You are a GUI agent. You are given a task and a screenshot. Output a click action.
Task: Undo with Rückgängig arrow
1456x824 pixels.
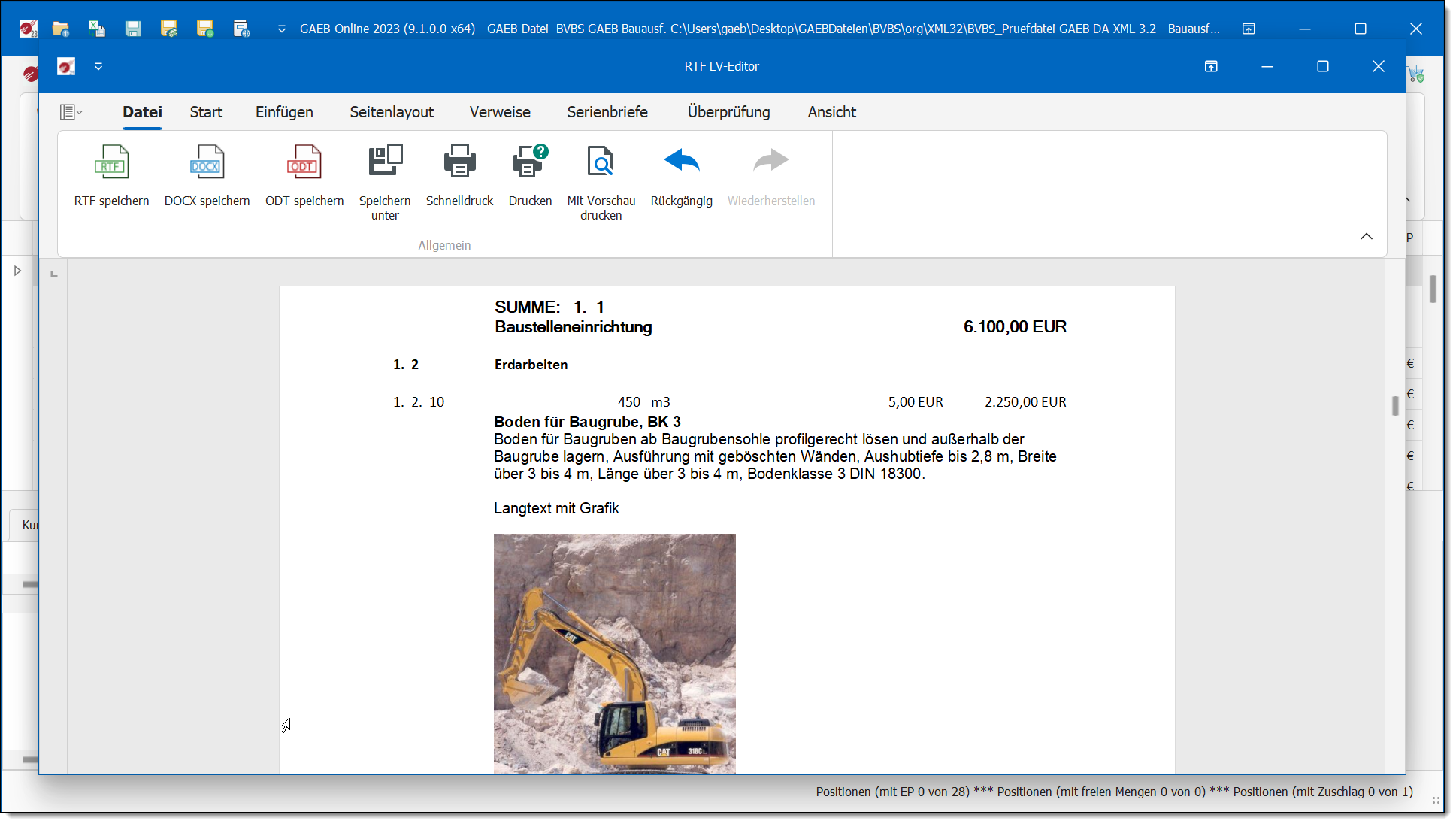click(681, 162)
